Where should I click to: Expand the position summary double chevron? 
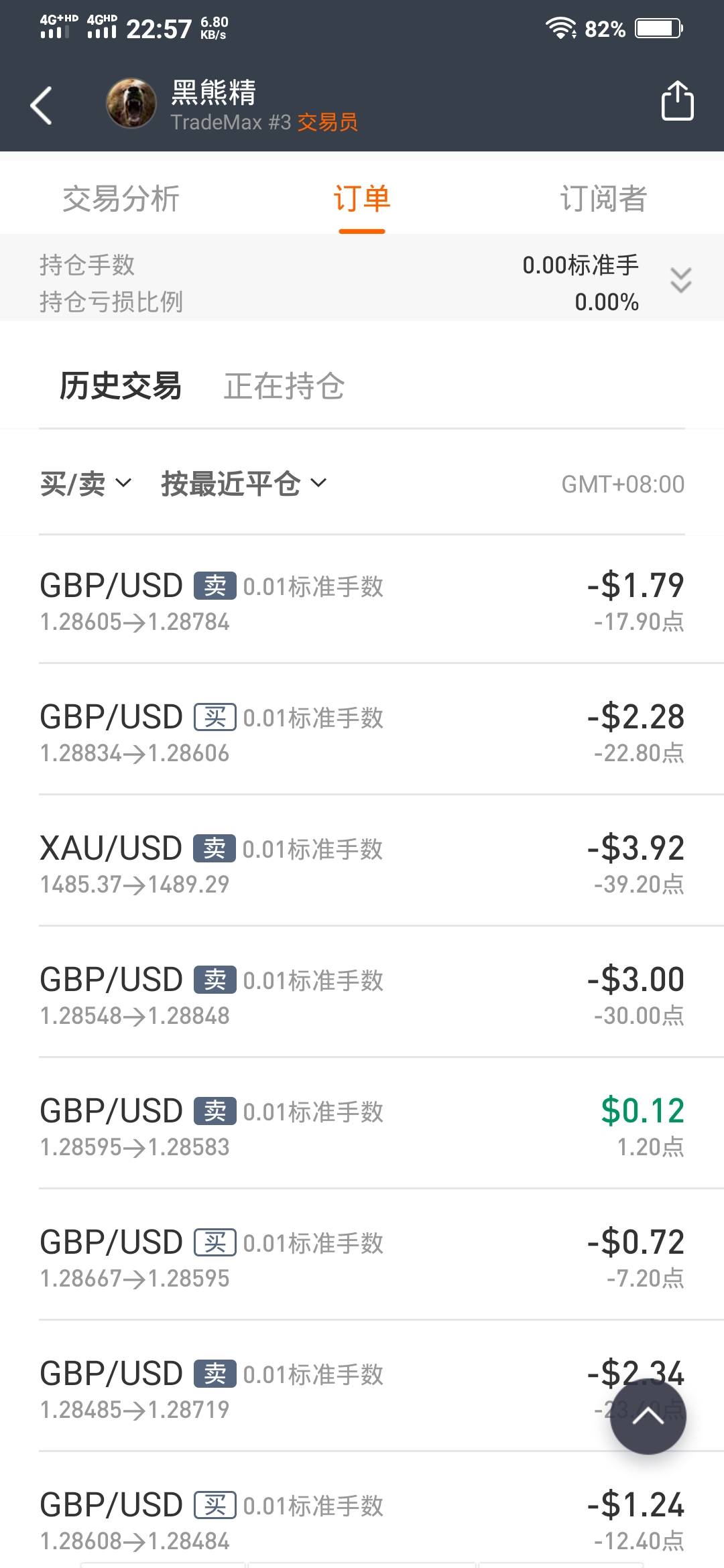pyautogui.click(x=680, y=280)
